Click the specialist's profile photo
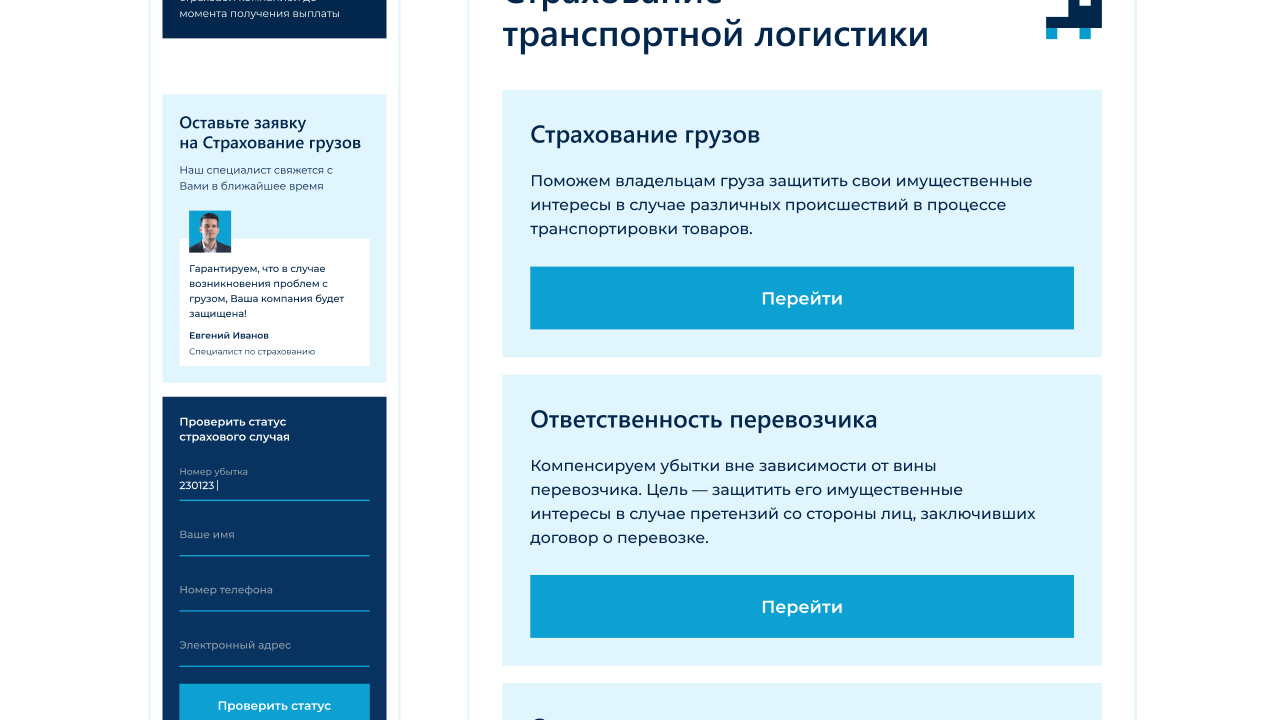 pyautogui.click(x=210, y=231)
